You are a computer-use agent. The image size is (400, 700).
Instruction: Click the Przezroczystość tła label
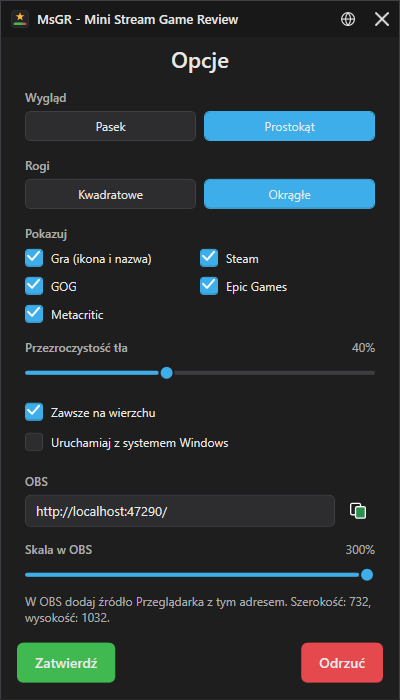click(76, 348)
